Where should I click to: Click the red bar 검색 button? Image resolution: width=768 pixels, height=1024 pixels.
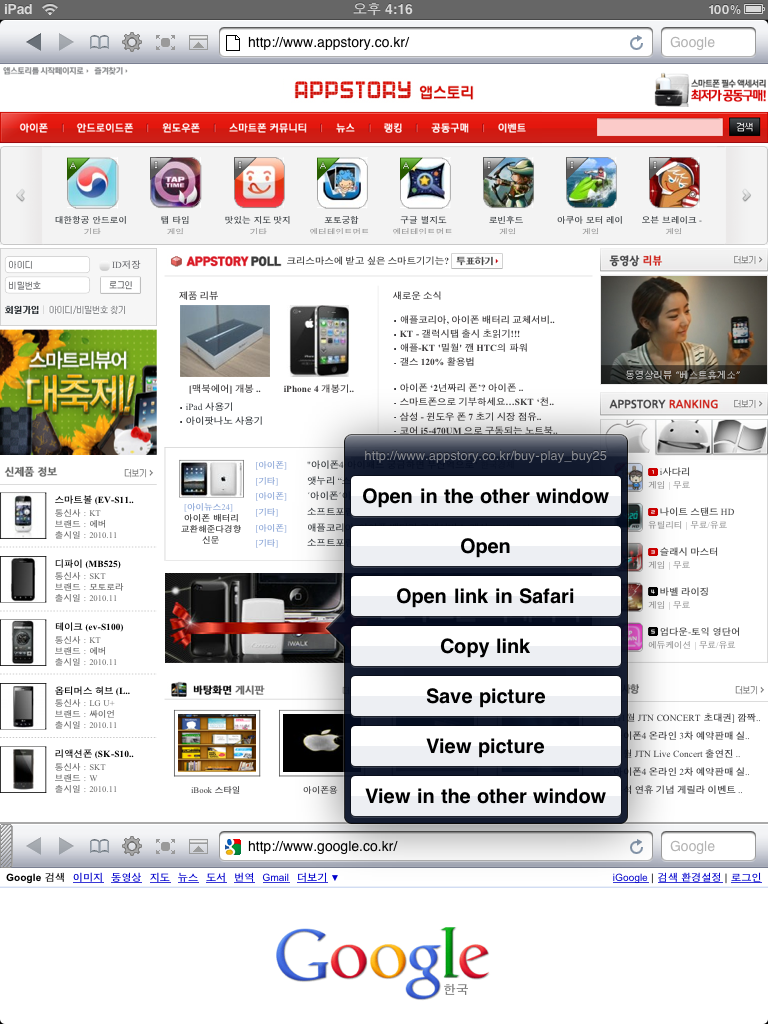pos(744,127)
